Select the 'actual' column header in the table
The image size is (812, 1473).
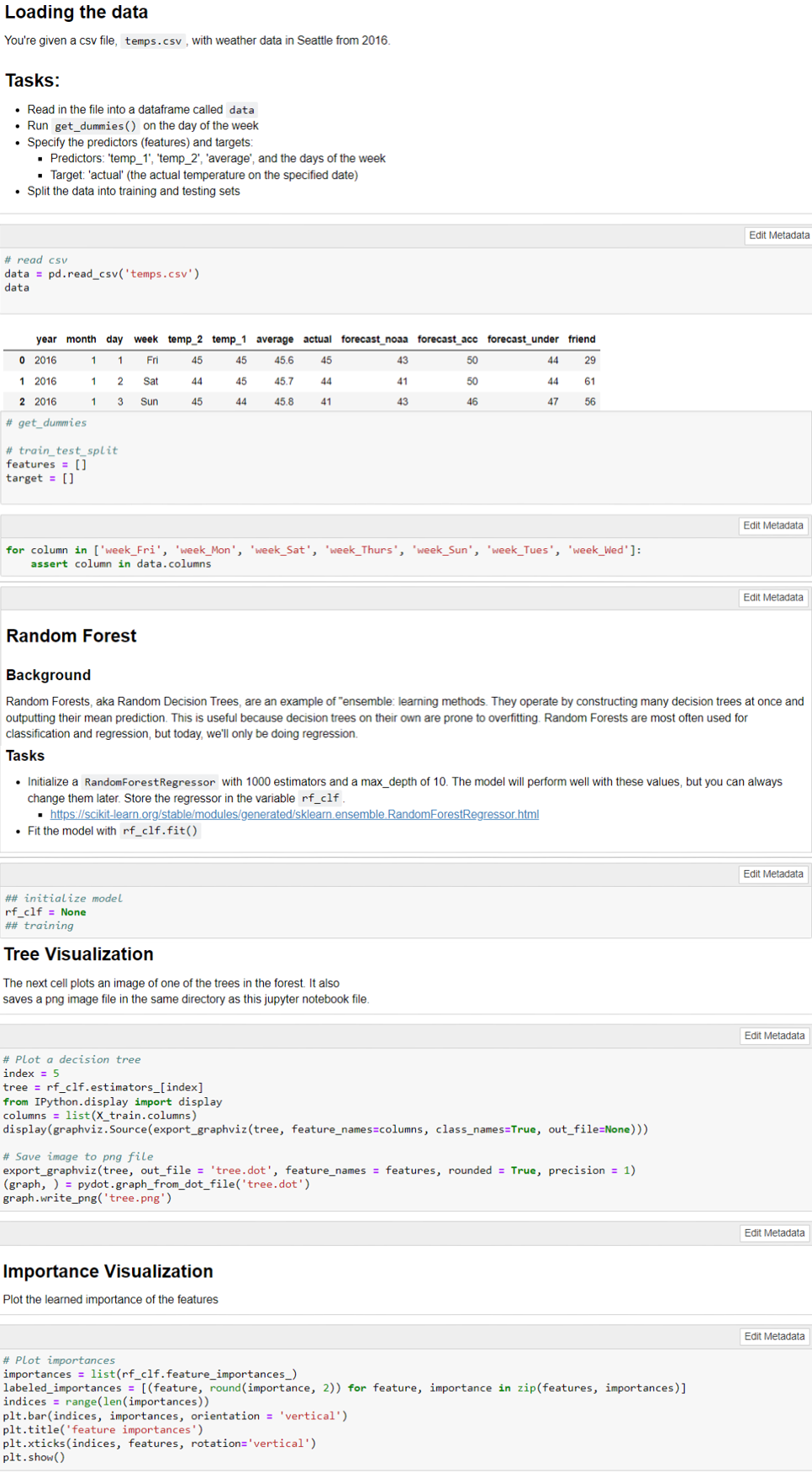pos(317,340)
